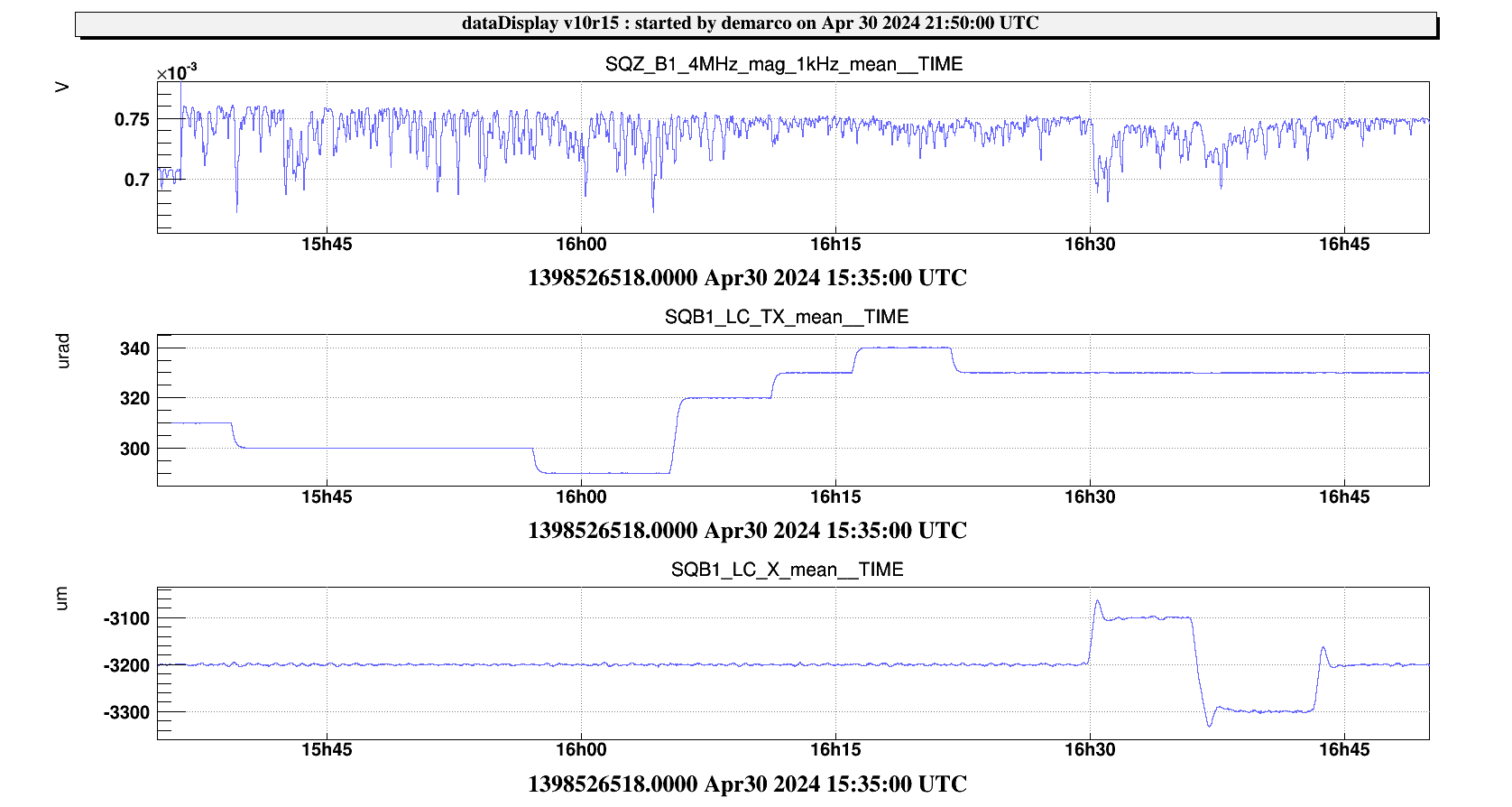Click the 16h00 tick label under TX plot
This screenshot has width=1512, height=807.
coord(581,497)
